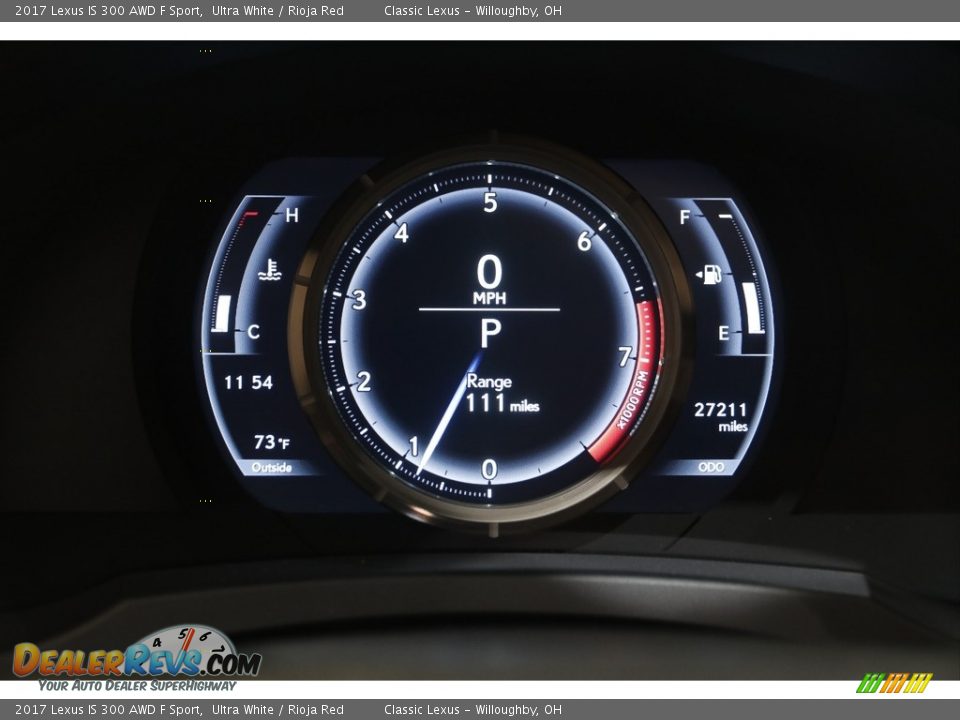
Task: Click the tachometer number 6
Action: 585,241
